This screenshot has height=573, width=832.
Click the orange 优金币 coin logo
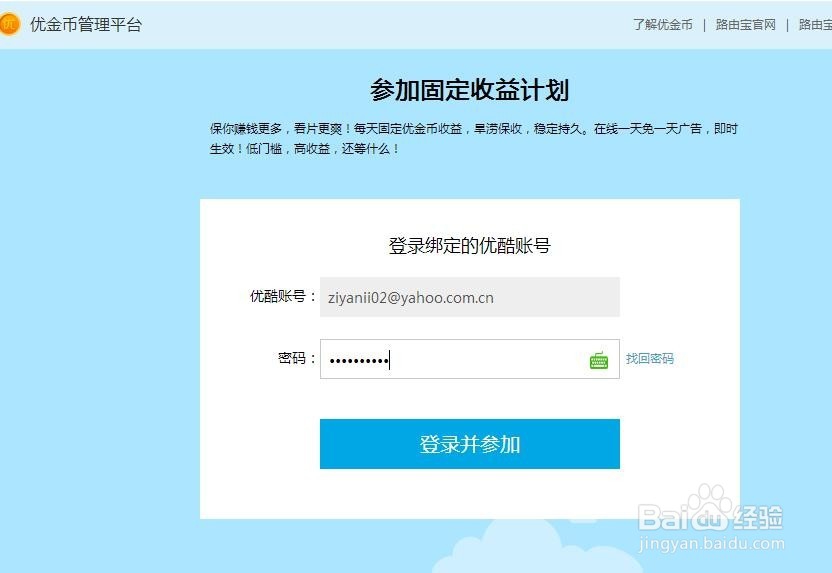pyautogui.click(x=9, y=24)
